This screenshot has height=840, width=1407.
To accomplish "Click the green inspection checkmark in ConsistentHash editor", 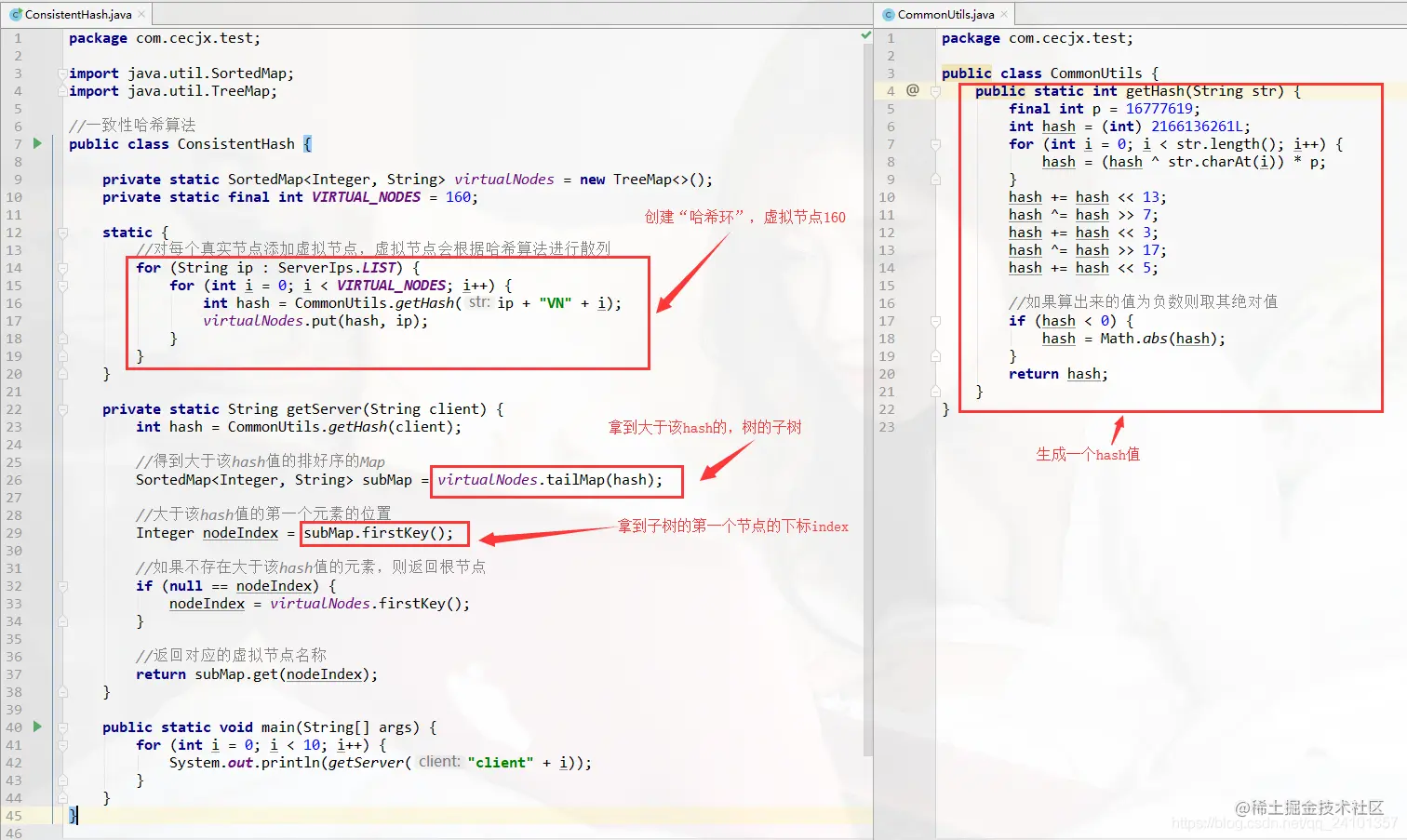I will (866, 35).
